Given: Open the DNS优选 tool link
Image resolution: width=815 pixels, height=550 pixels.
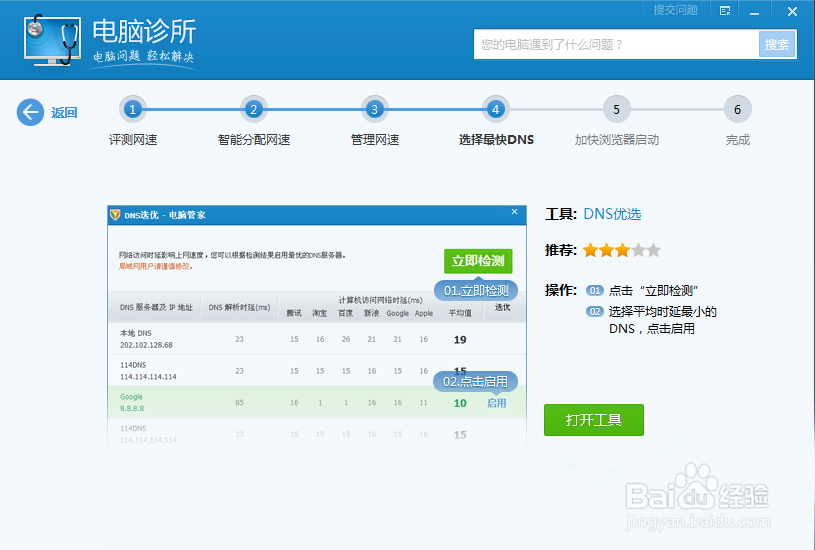Looking at the screenshot, I should point(612,214).
